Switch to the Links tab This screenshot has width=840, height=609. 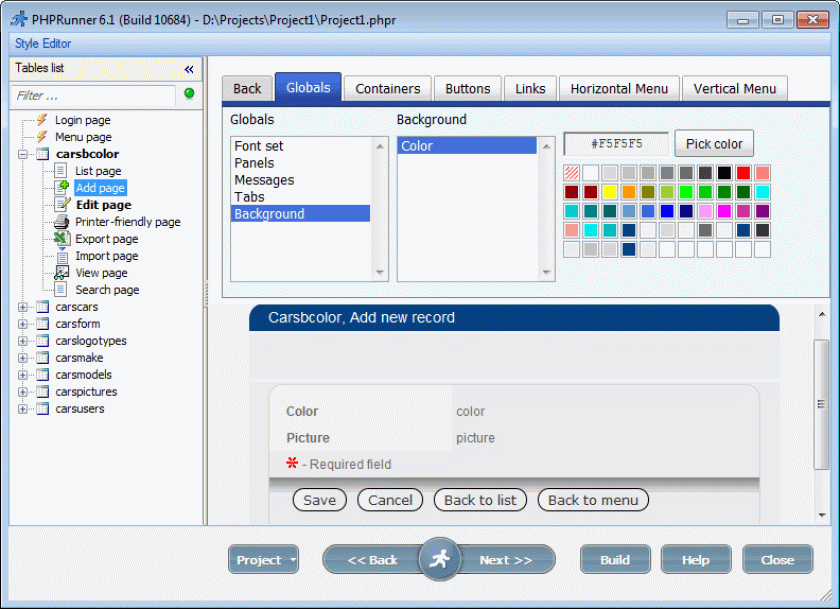coord(530,88)
